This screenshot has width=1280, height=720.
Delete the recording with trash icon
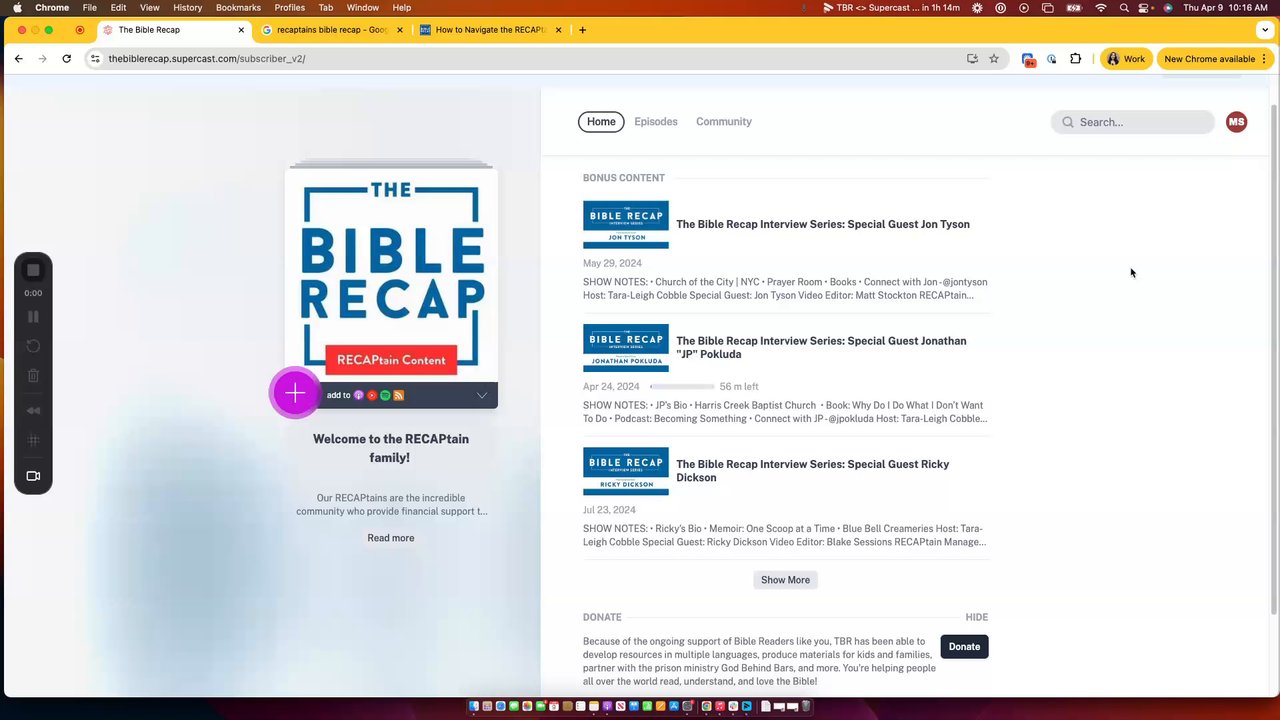point(33,376)
